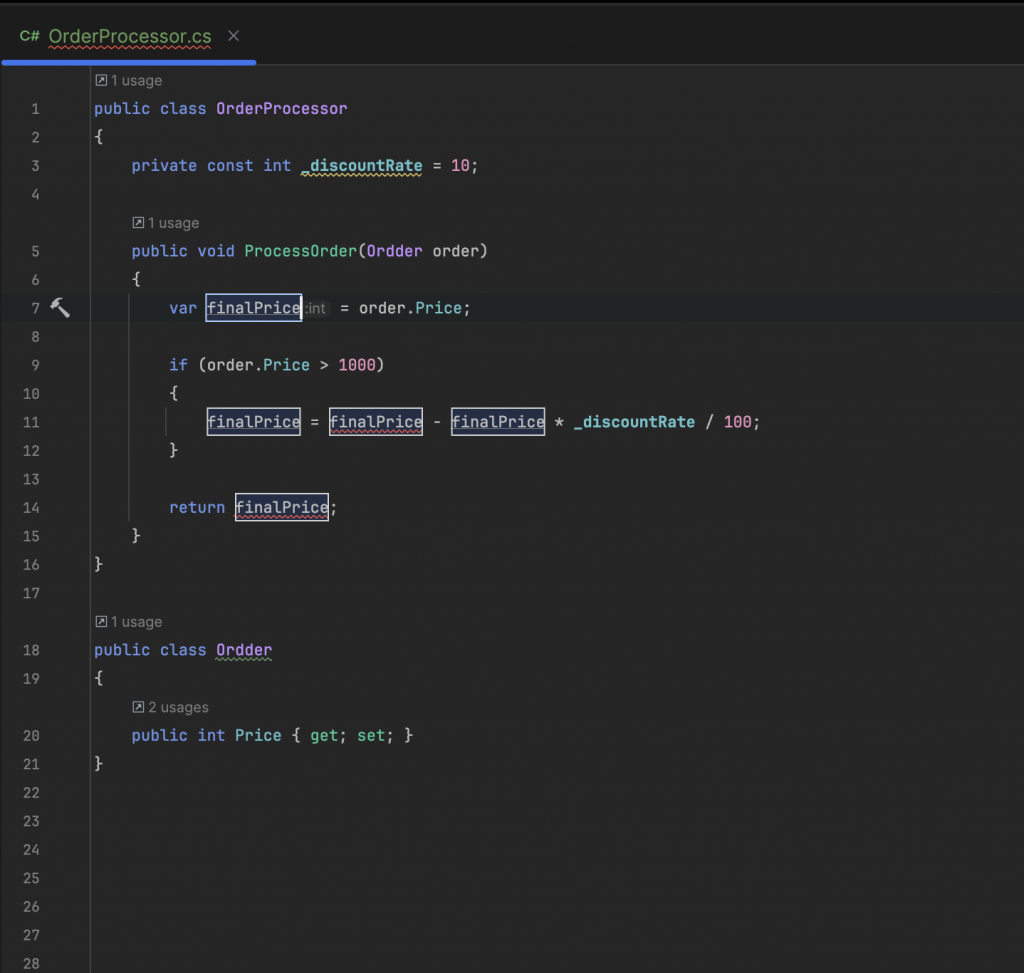Select the OrderProcessor.cs editor tab
Viewport: 1024px width, 973px height.
(x=129, y=37)
